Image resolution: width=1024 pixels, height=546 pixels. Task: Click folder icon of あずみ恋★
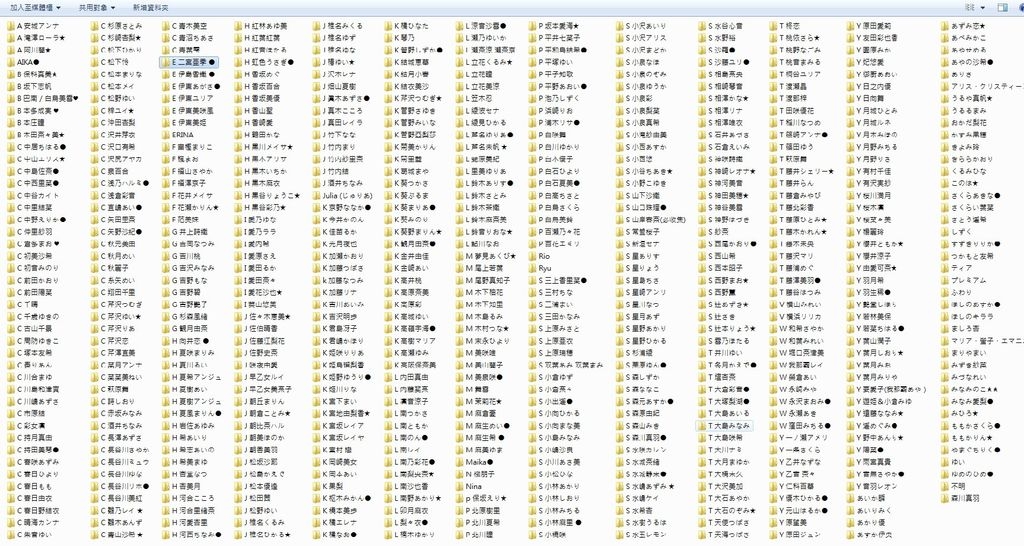point(944,26)
